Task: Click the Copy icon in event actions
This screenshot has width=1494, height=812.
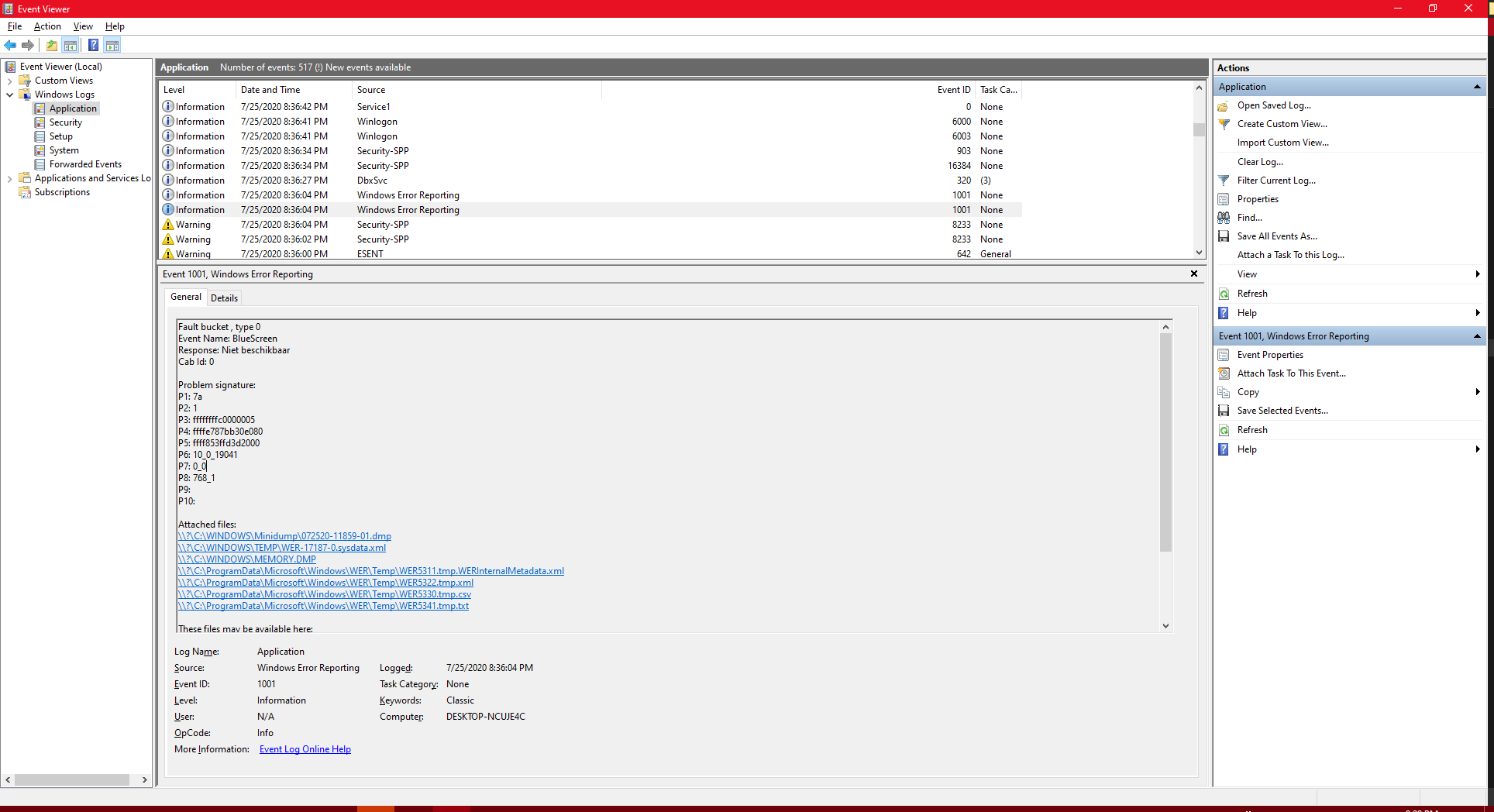Action: pyautogui.click(x=1224, y=392)
